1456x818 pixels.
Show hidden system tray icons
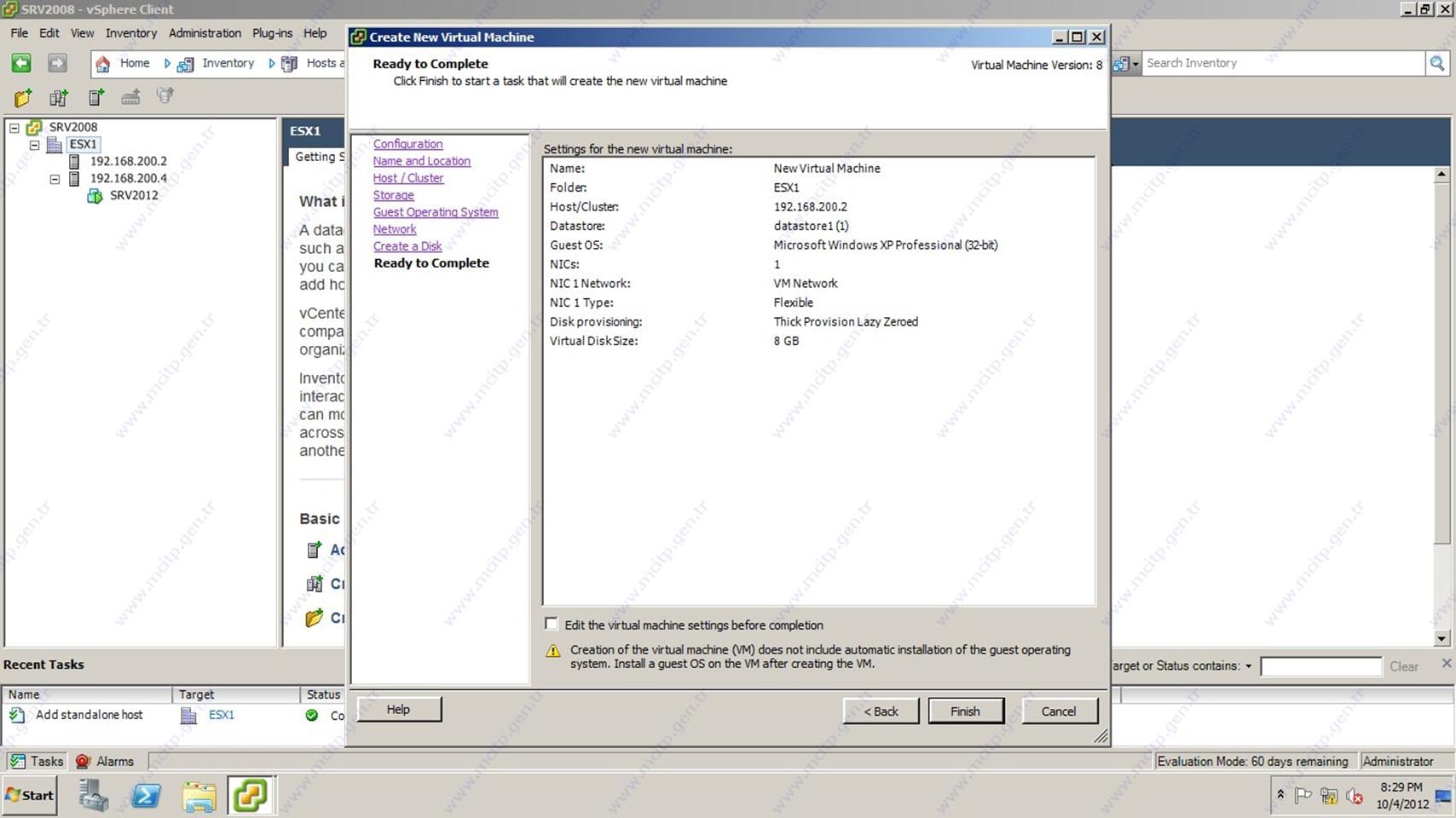1280,795
